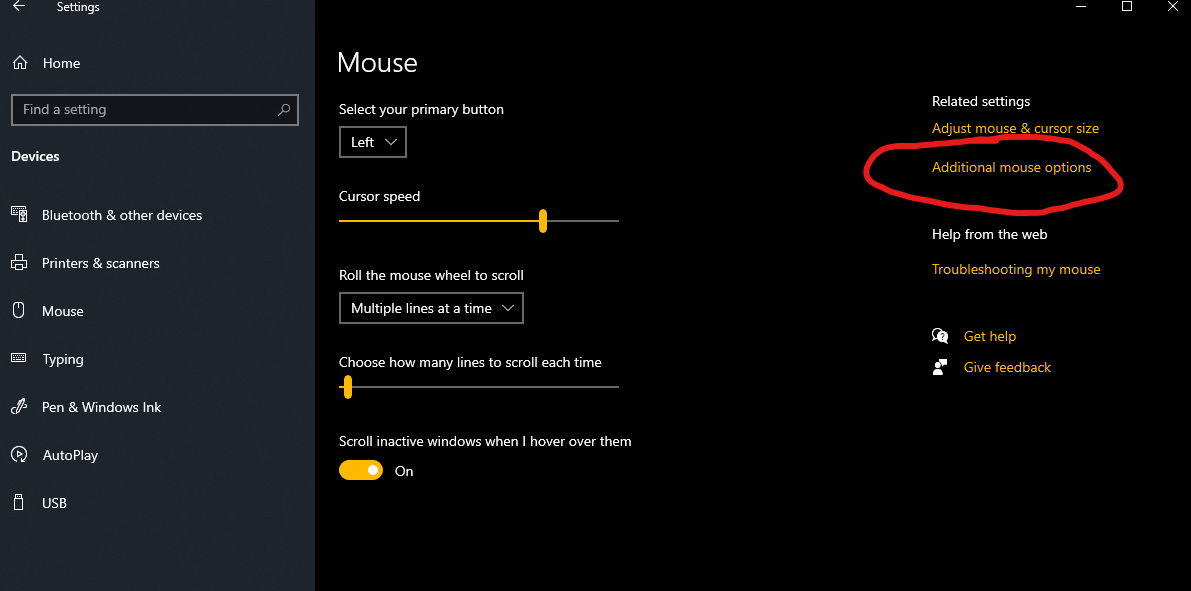Click the USB icon in sidebar
The image size is (1191, 591).
click(x=19, y=502)
